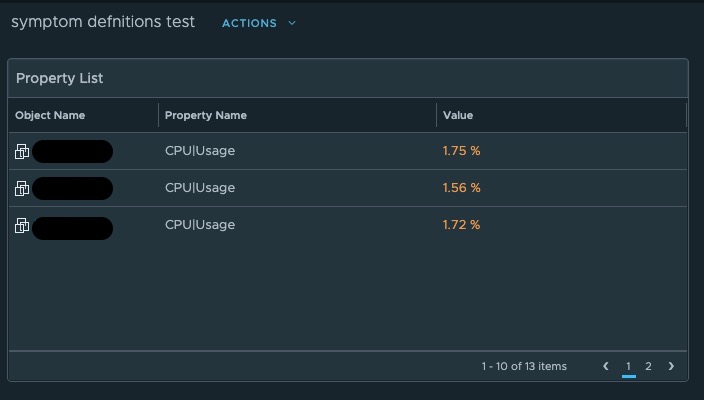Click the symptom defnitions test title
Screen dimensions: 704x400
point(103,22)
